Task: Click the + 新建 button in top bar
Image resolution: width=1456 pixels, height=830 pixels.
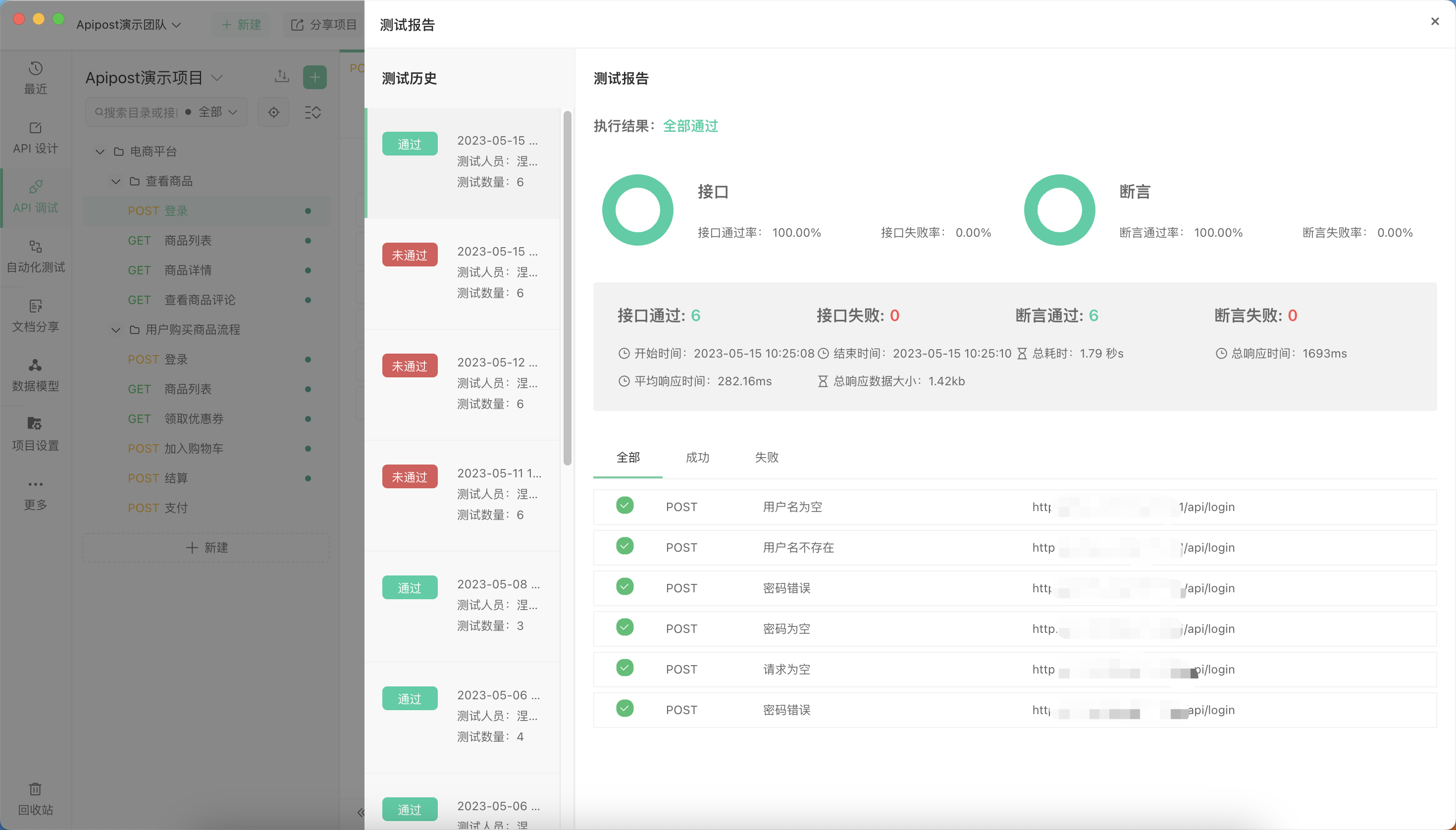Action: (241, 24)
